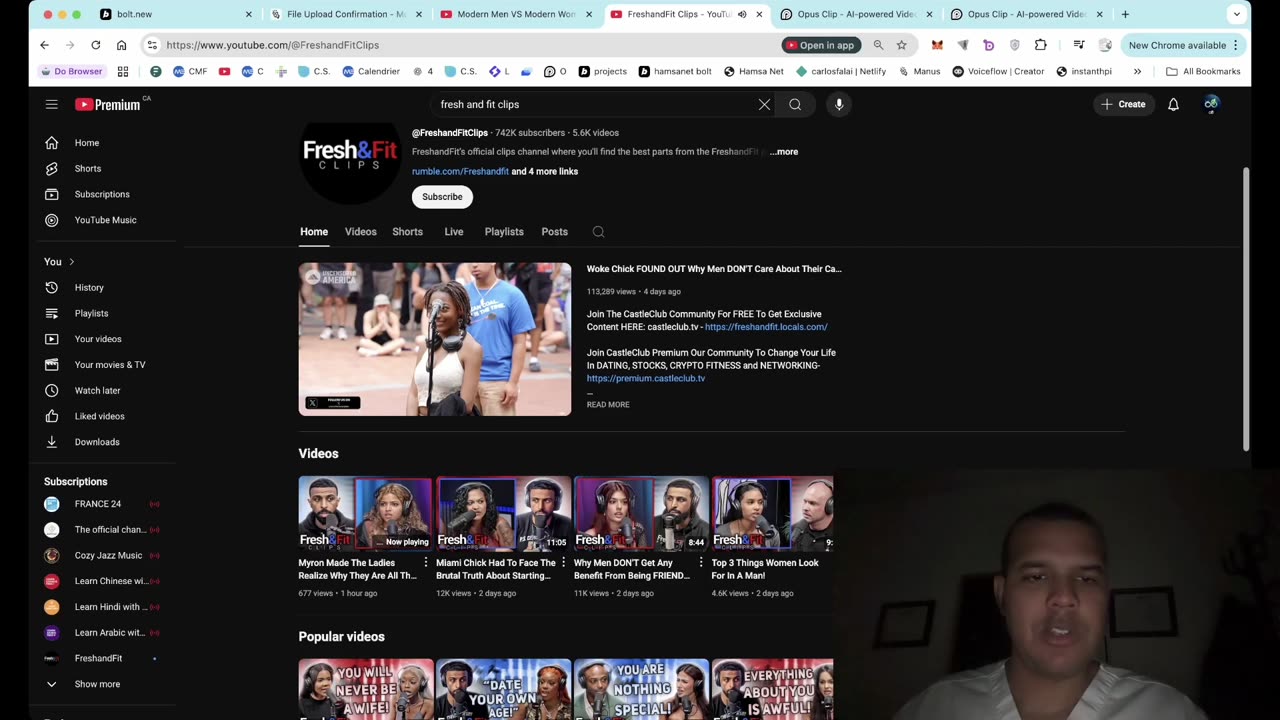Viewport: 1280px width, 720px height.
Task: Switch to the bolt.new browser tab
Action: 175,15
